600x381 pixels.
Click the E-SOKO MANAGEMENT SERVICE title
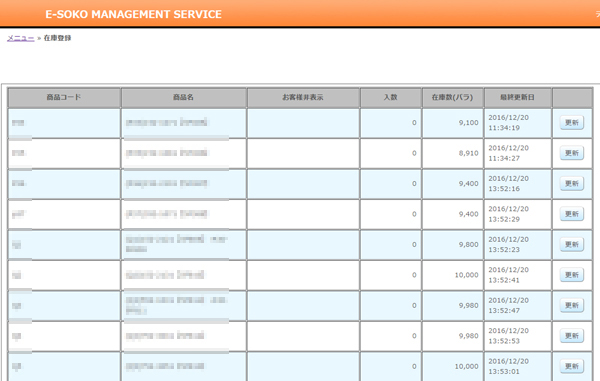(134, 14)
